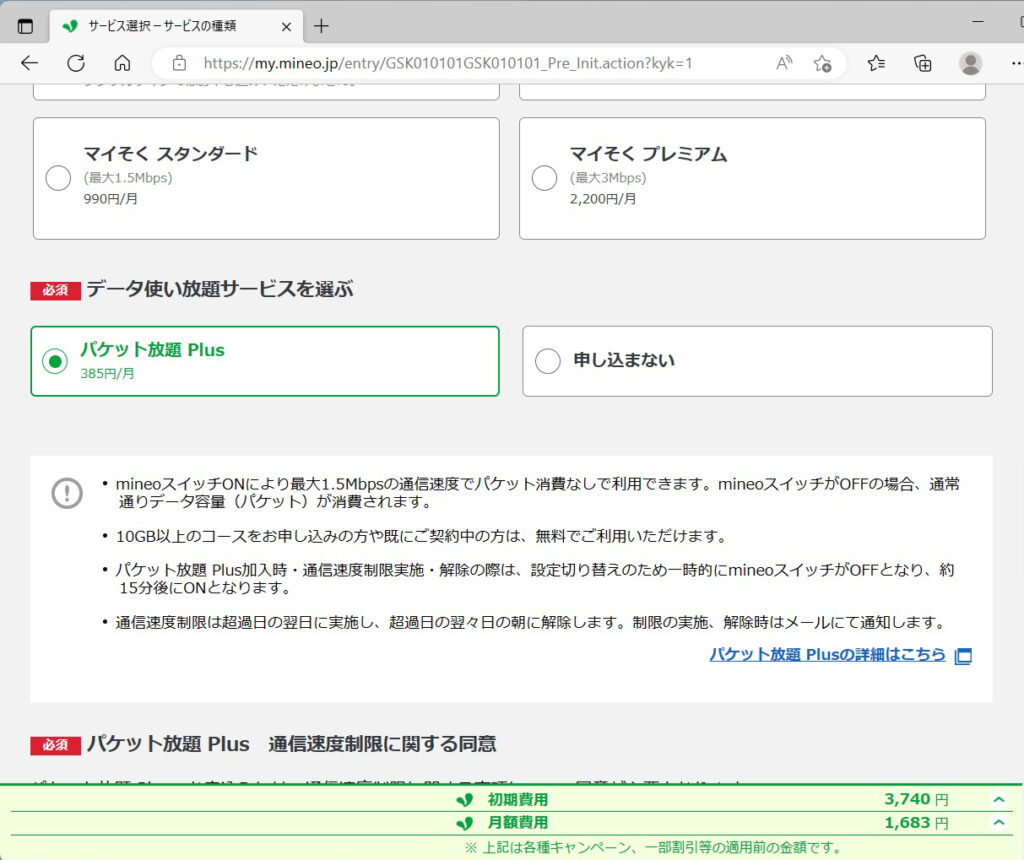This screenshot has height=860, width=1024.
Task: Open パケット放題 Plusの詳細はこちら link
Action: click(x=827, y=654)
